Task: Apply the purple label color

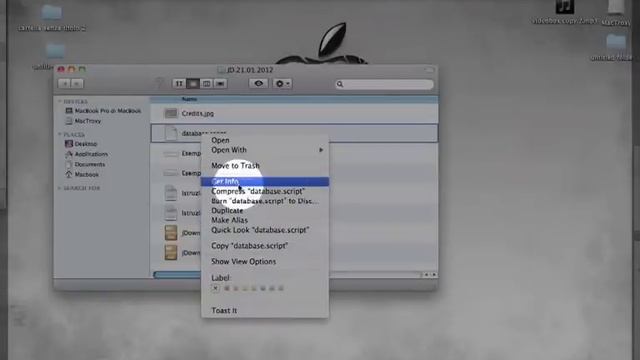Action: click(272, 288)
